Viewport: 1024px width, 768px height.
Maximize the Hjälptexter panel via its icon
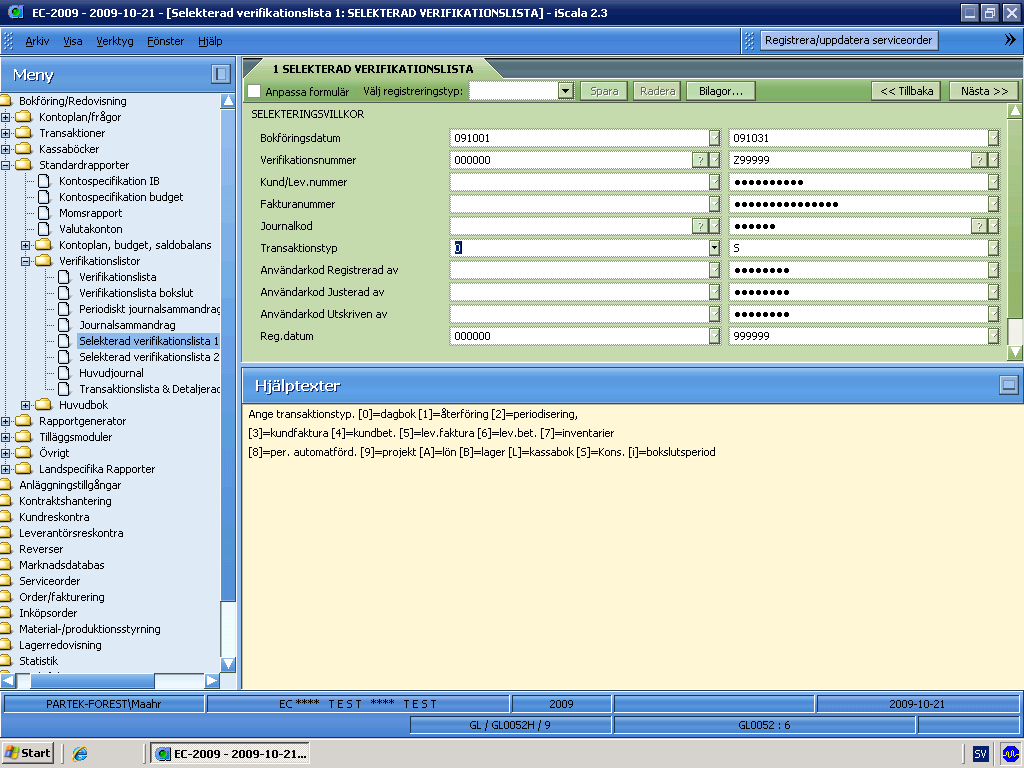1008,385
